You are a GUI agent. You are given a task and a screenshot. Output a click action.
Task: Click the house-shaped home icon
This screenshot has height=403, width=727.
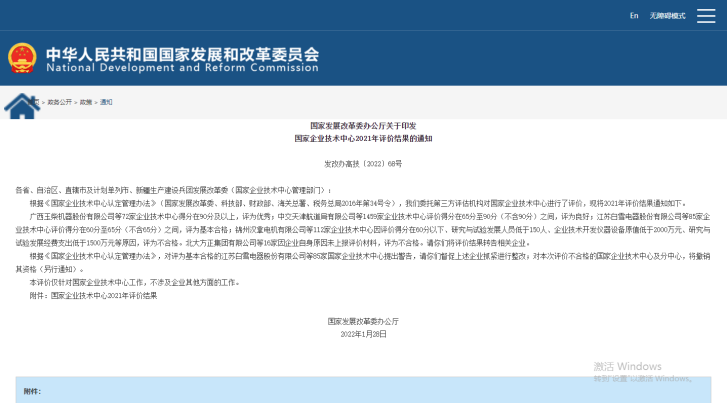click(20, 104)
